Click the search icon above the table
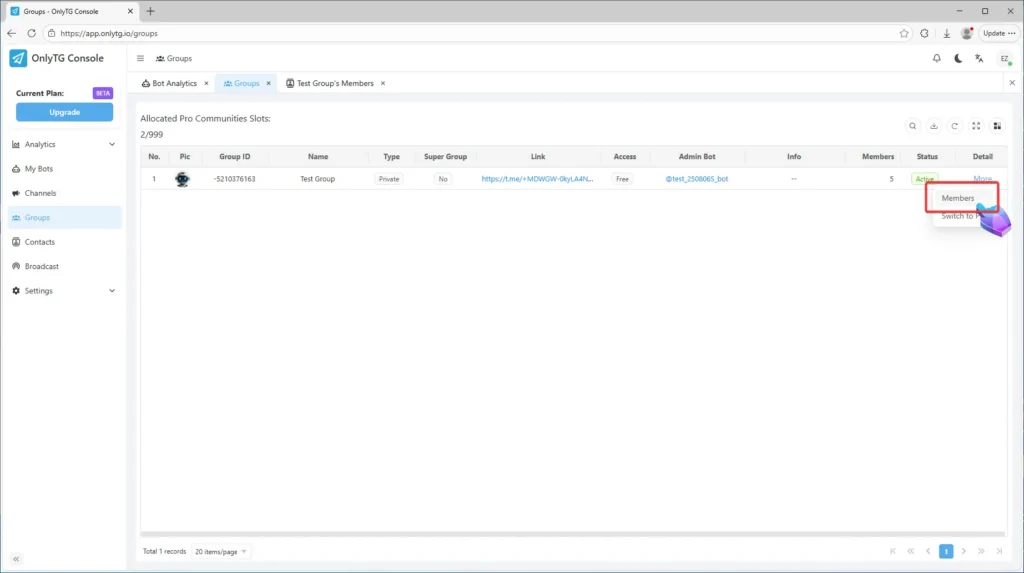 pos(913,126)
